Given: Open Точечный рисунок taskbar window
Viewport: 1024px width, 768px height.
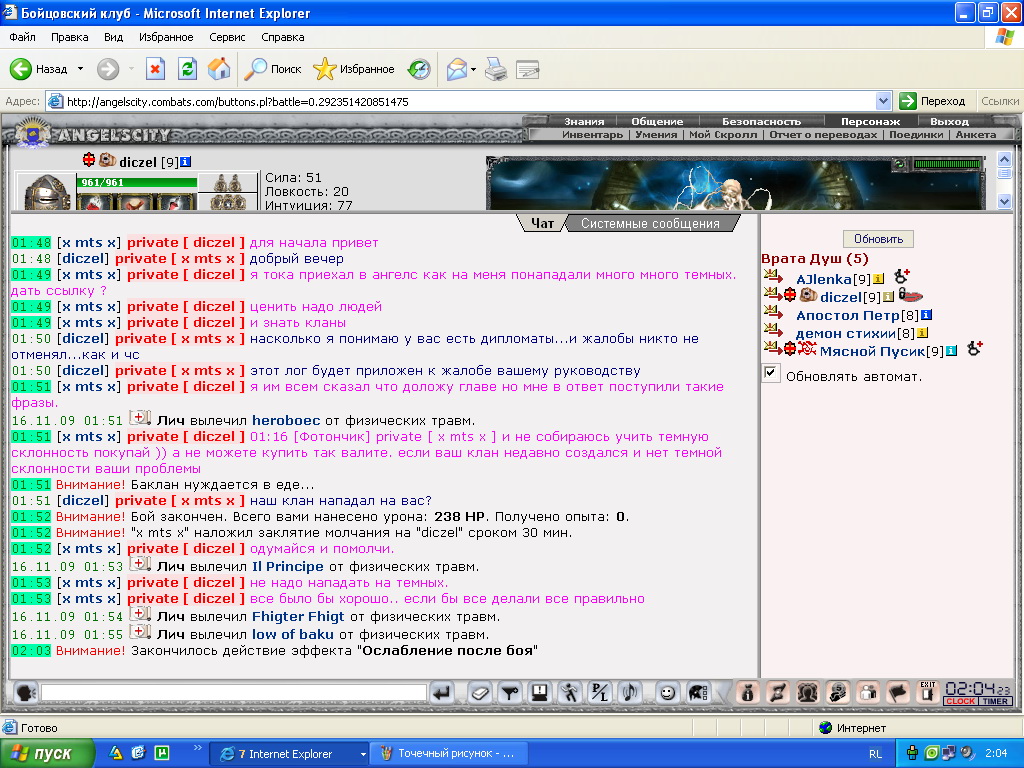Looking at the screenshot, I should coord(448,754).
